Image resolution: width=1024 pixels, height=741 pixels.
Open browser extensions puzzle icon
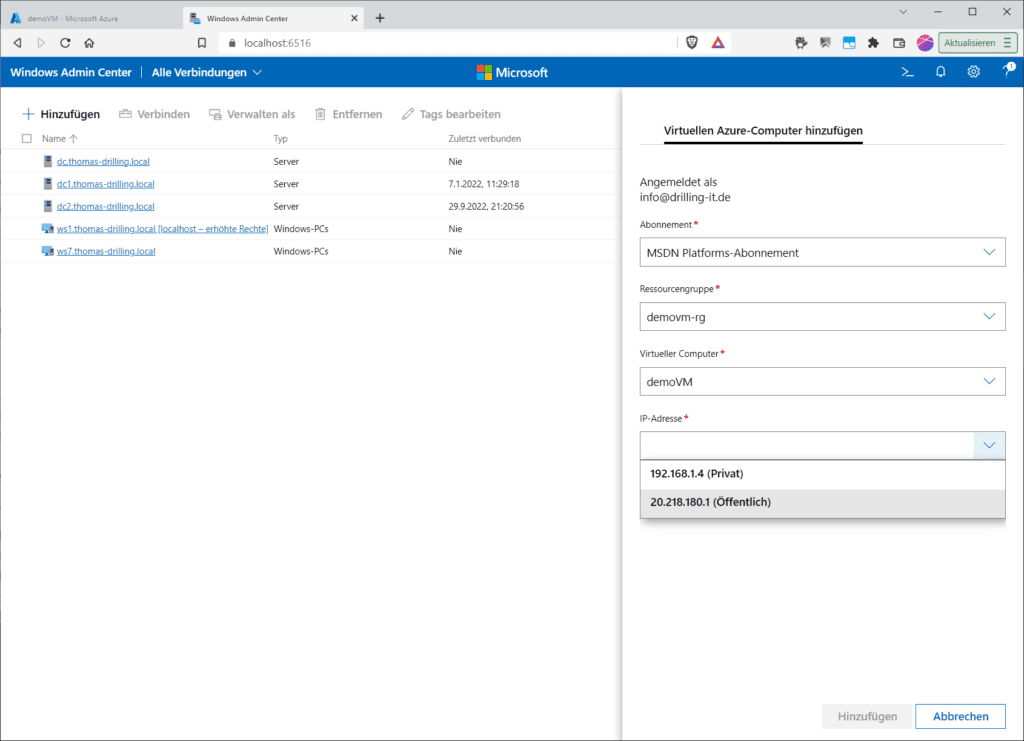tap(874, 43)
